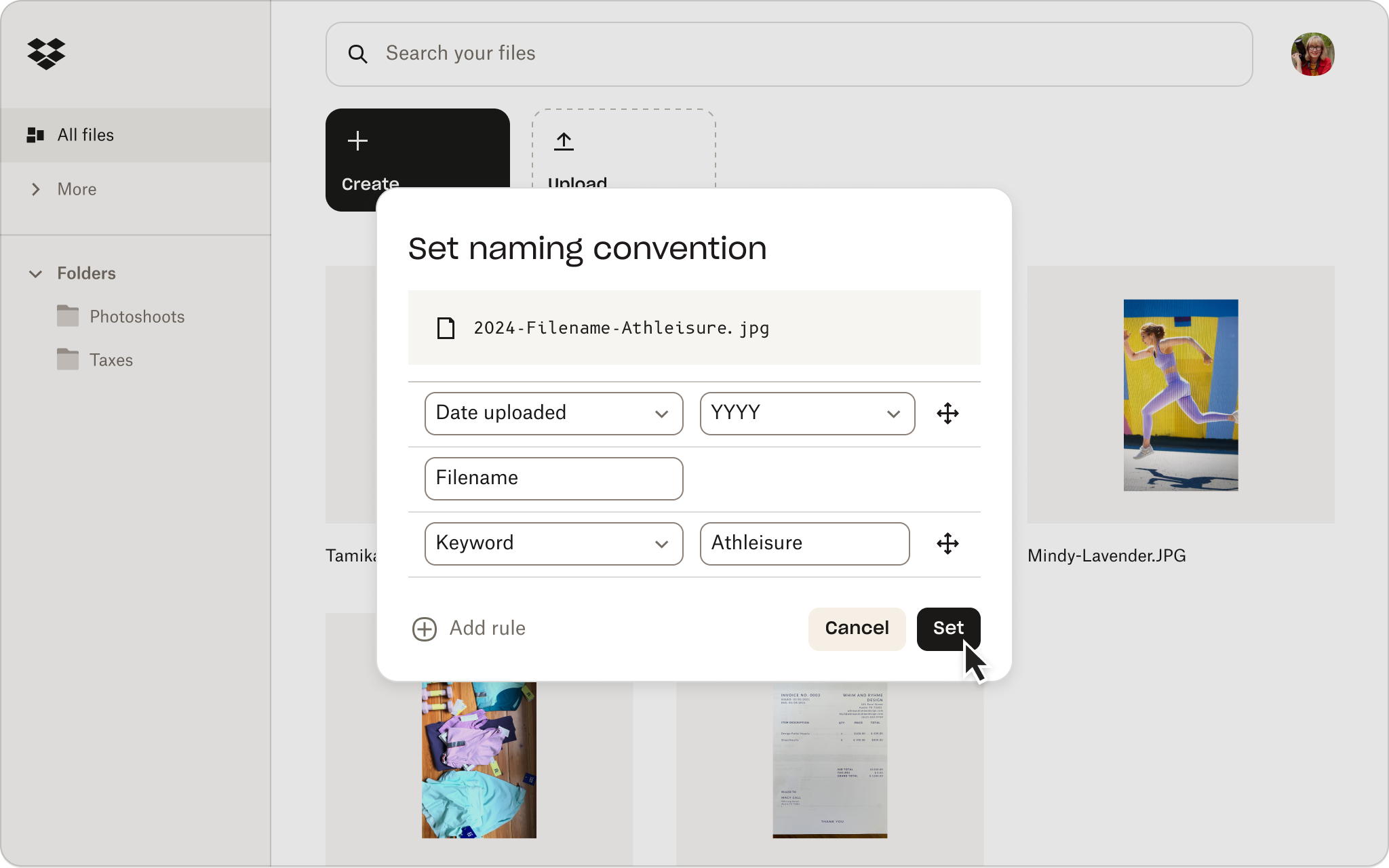
Task: Click the Upload arrow icon
Action: point(564,142)
